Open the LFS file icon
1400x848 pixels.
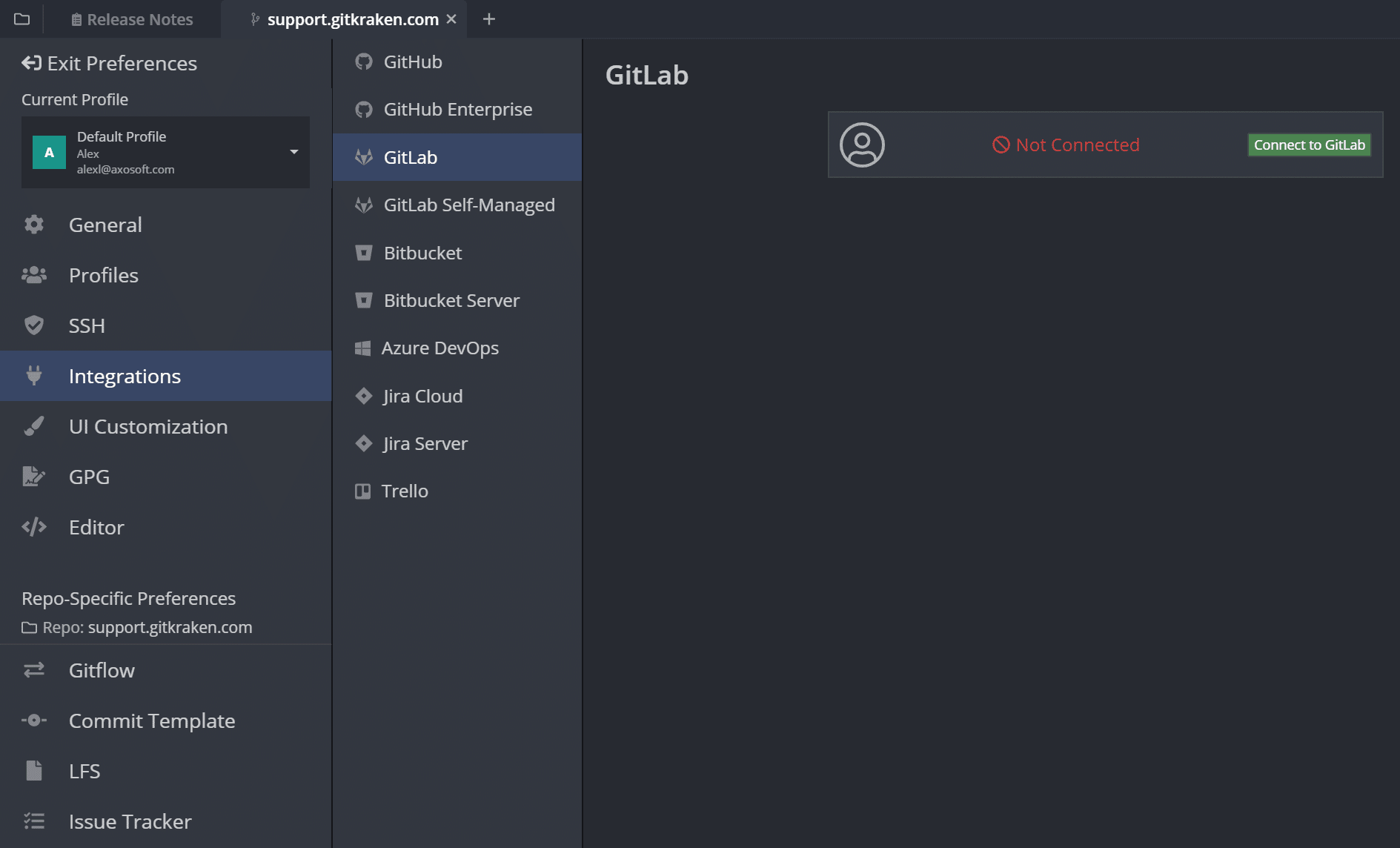coord(34,771)
